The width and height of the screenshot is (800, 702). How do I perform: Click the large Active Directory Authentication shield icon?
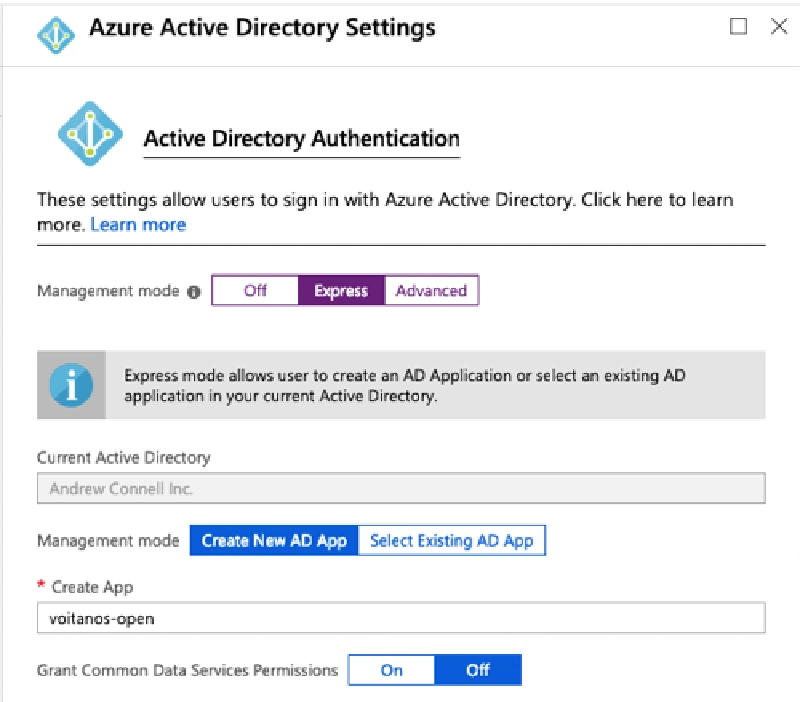(88, 131)
